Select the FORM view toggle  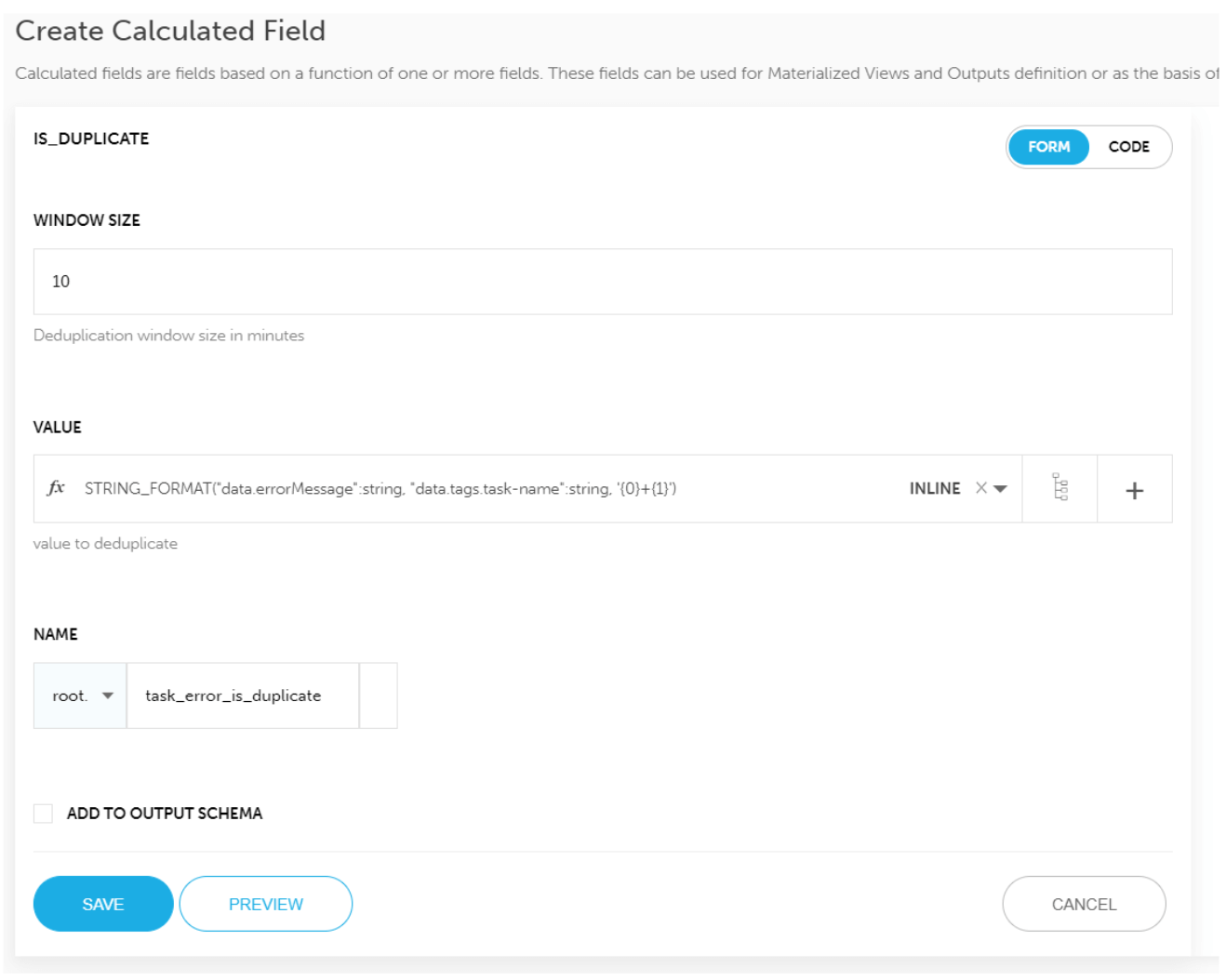coord(1048,147)
